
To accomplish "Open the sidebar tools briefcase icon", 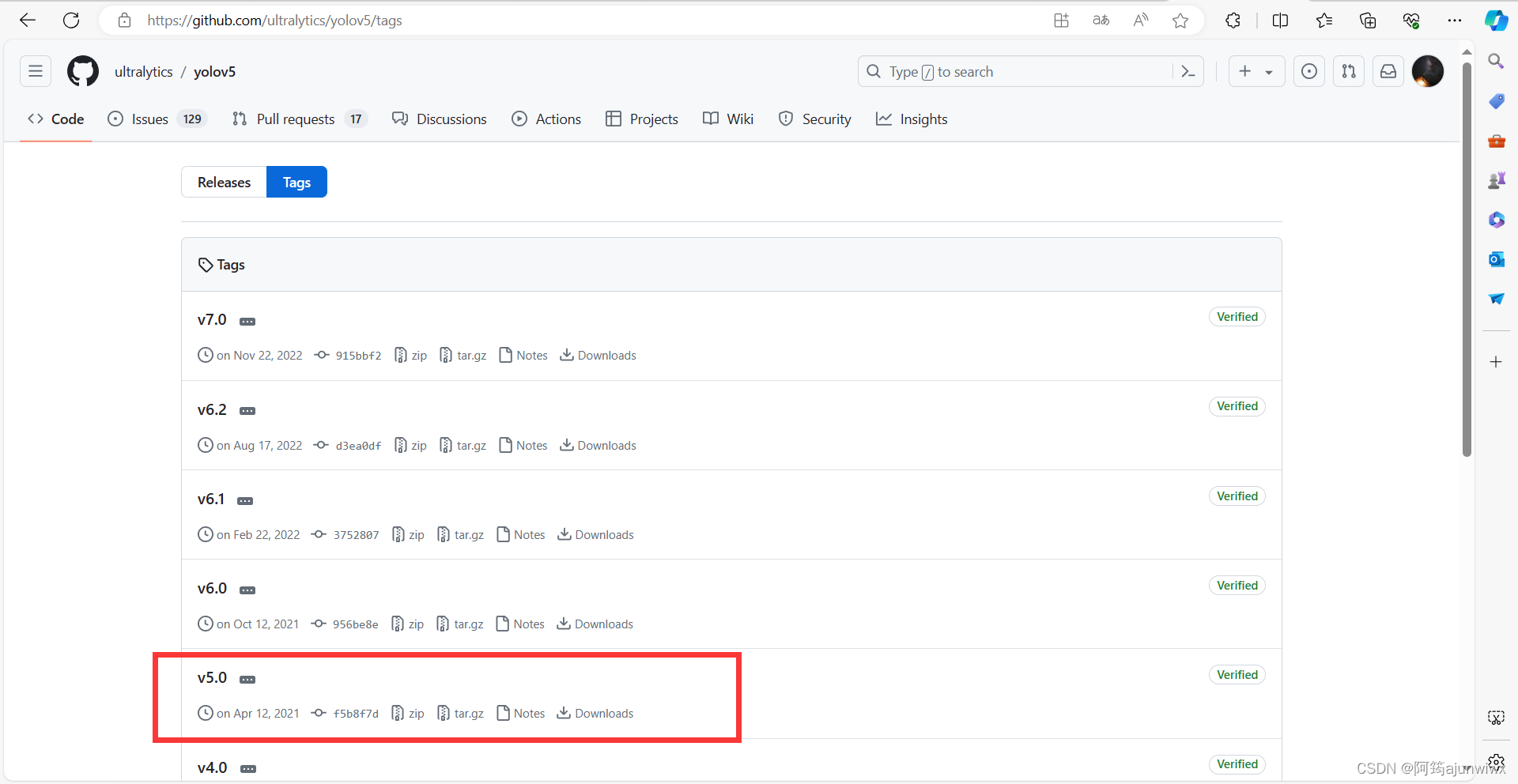I will click(1496, 141).
